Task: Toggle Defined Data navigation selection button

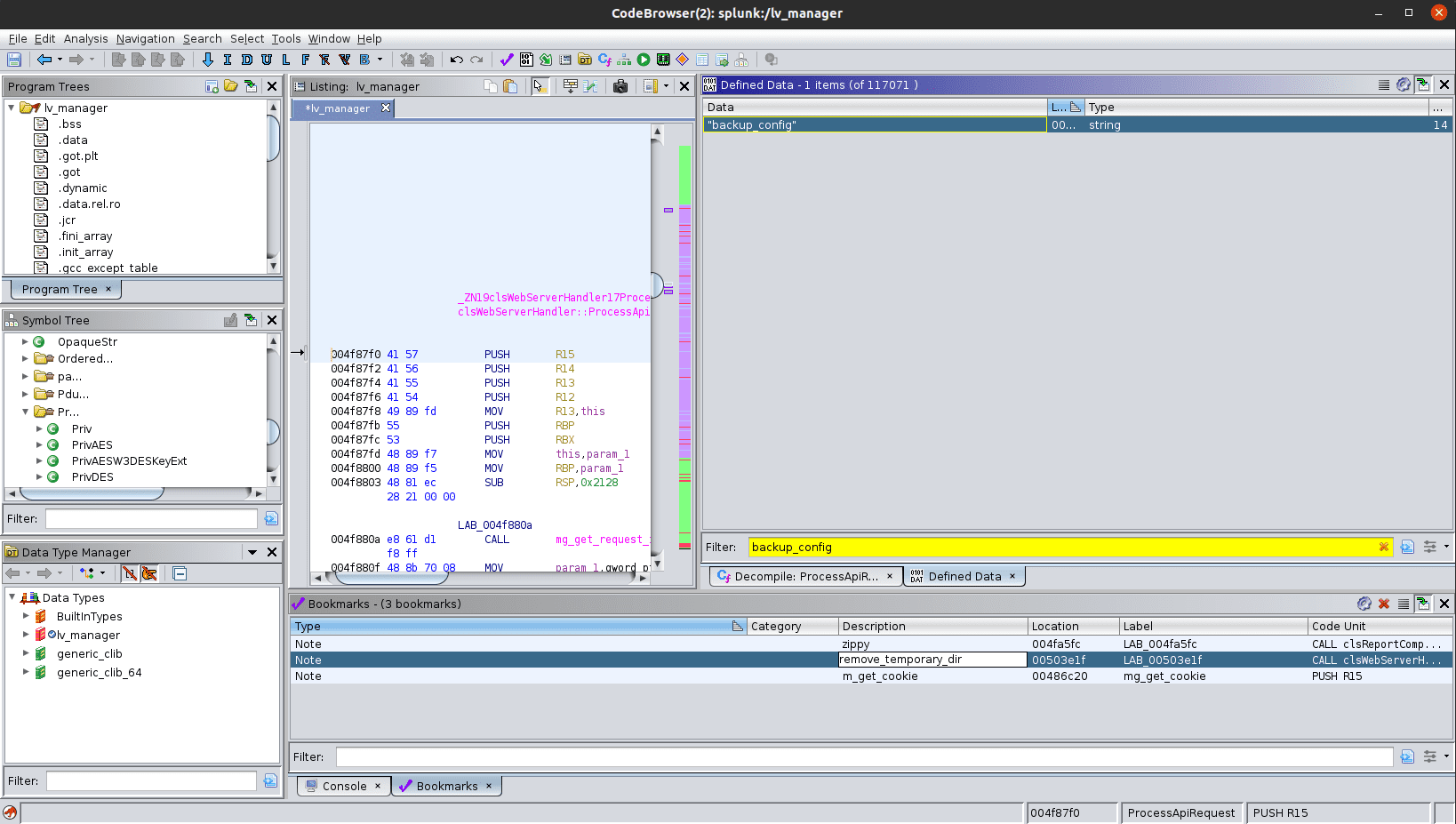Action: [1423, 84]
